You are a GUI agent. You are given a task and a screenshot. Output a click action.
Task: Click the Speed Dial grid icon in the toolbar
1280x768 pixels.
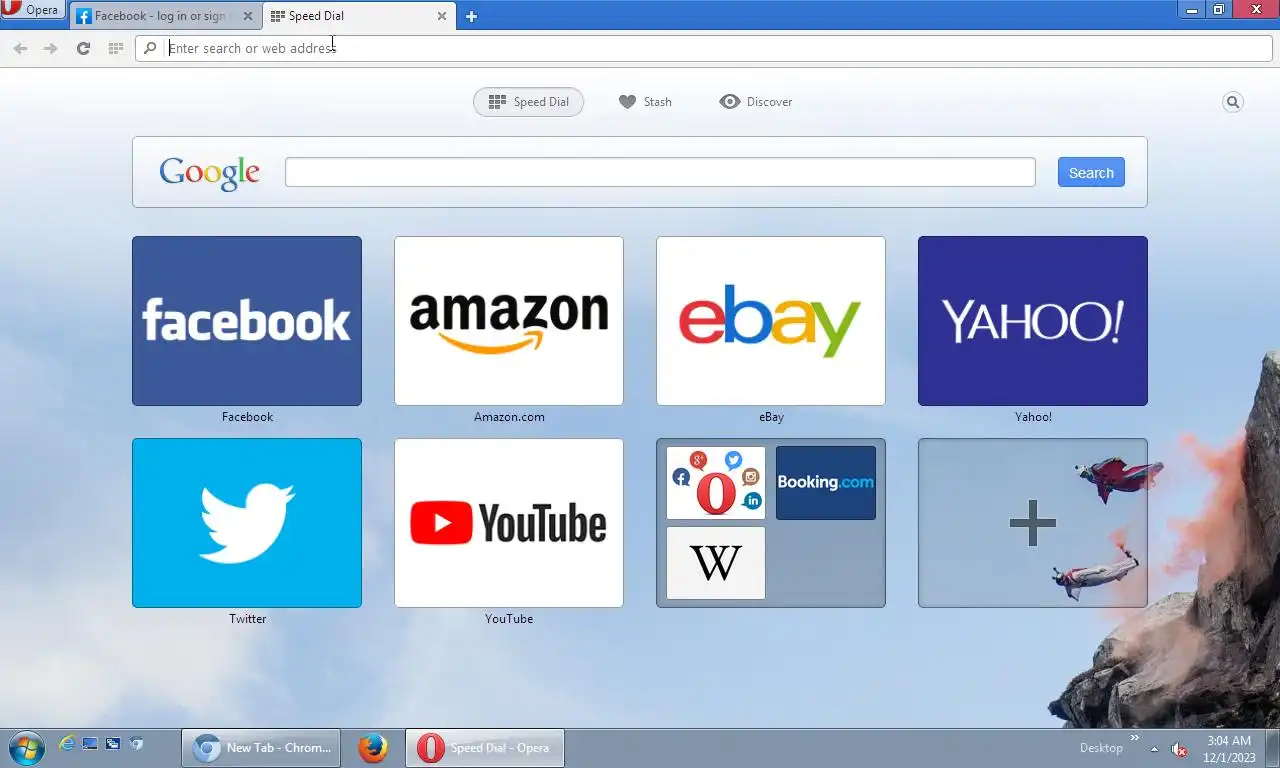tap(115, 48)
